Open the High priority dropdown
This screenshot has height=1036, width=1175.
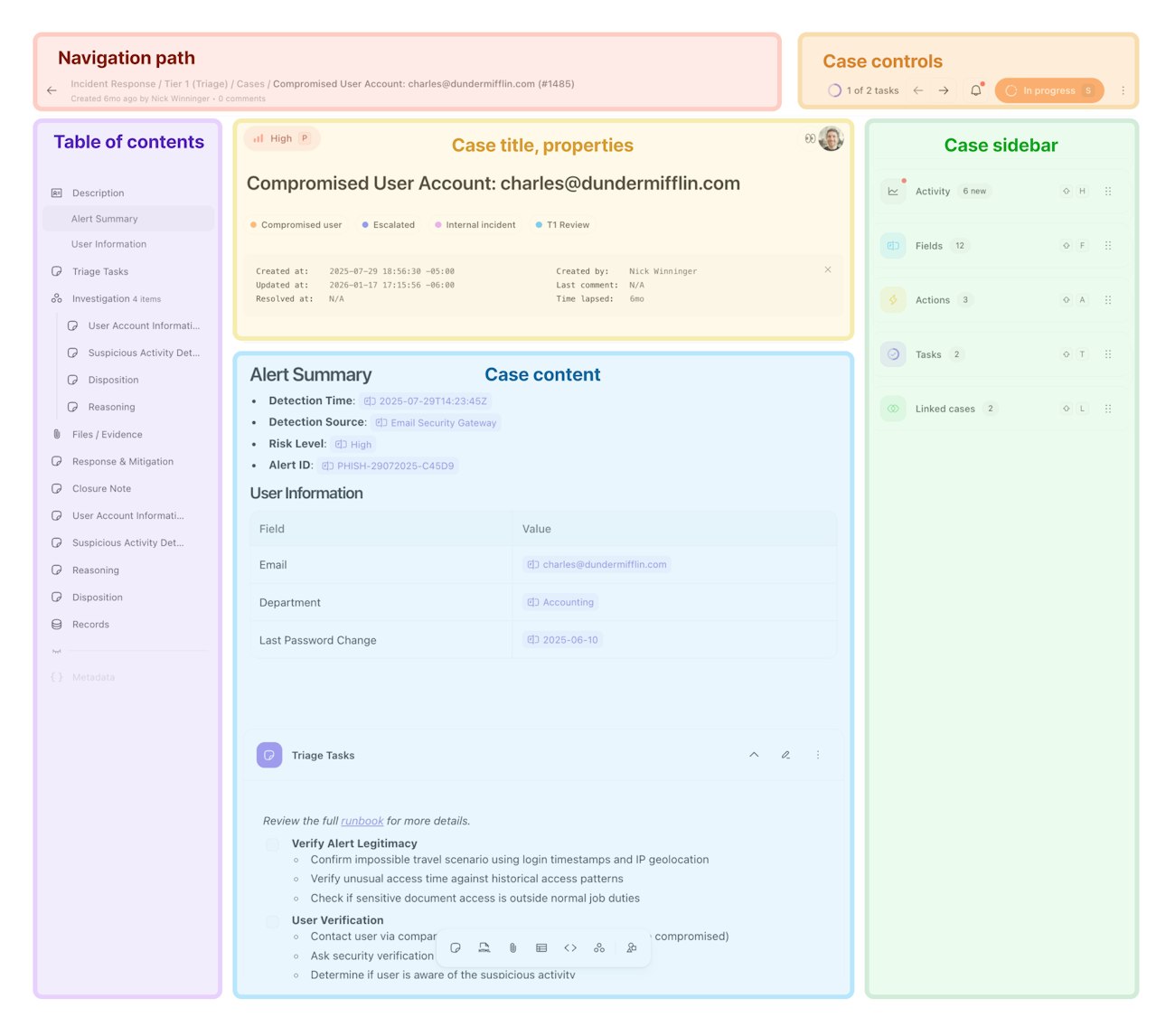281,138
